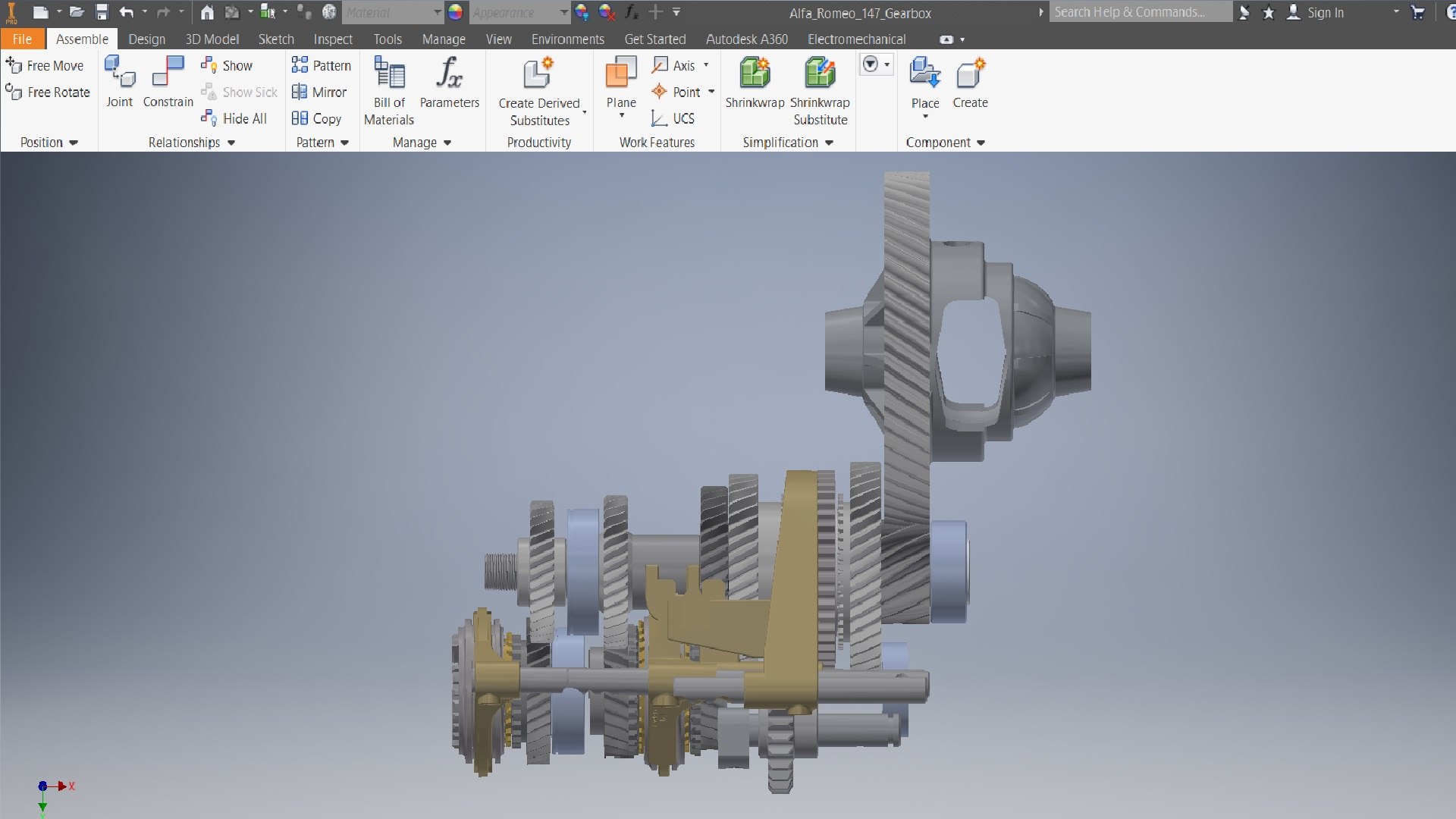1456x819 pixels.
Task: Expand the Relationships panel dropdown
Action: click(231, 143)
